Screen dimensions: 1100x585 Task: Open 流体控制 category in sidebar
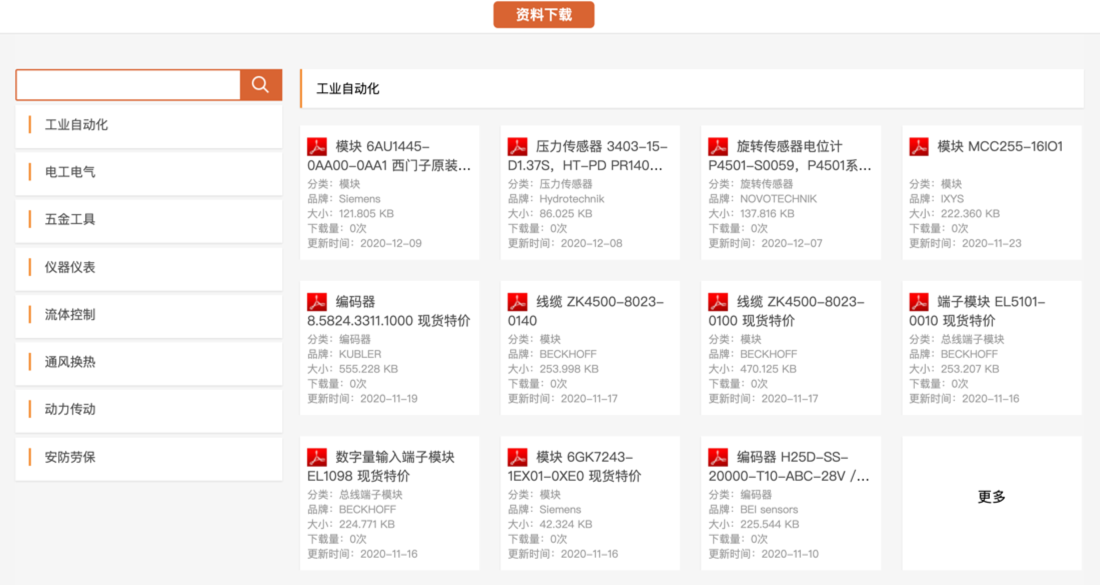70,314
